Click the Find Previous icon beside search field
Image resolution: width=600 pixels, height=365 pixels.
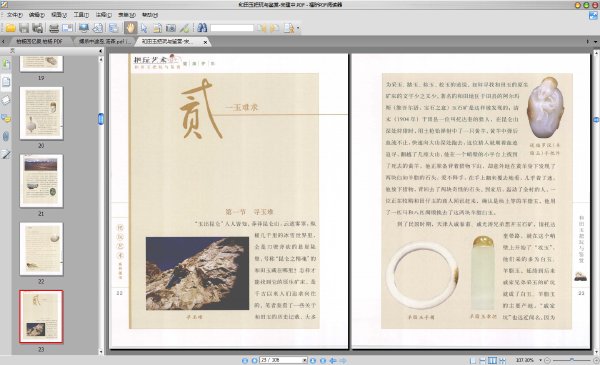(262, 28)
